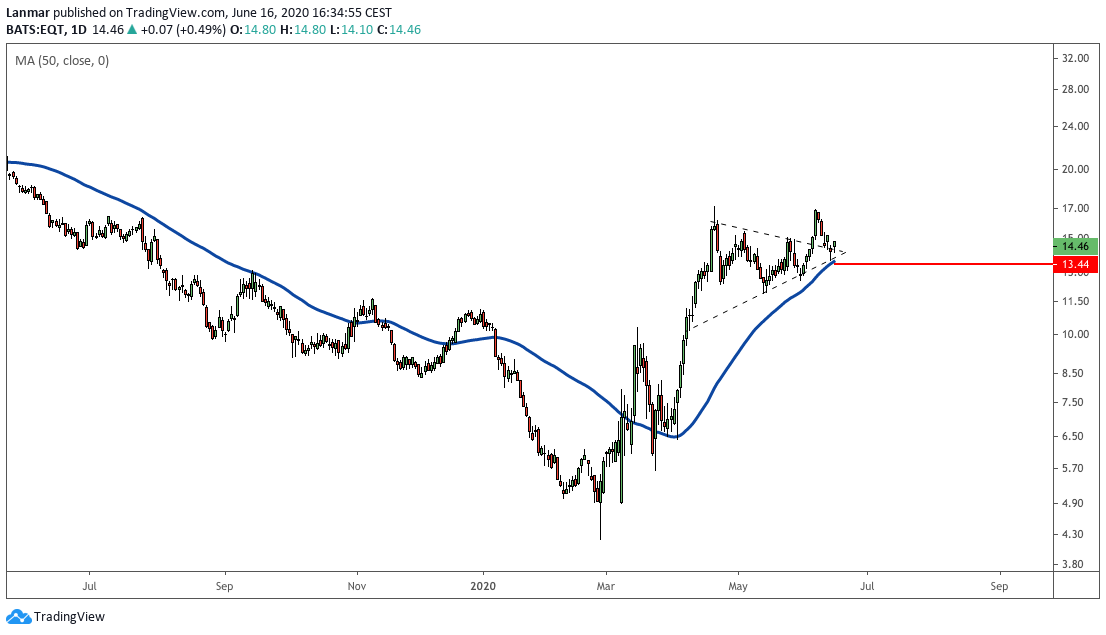This screenshot has height=635, width=1106.
Task: Click the 11.50 price axis label
Action: [1076, 301]
